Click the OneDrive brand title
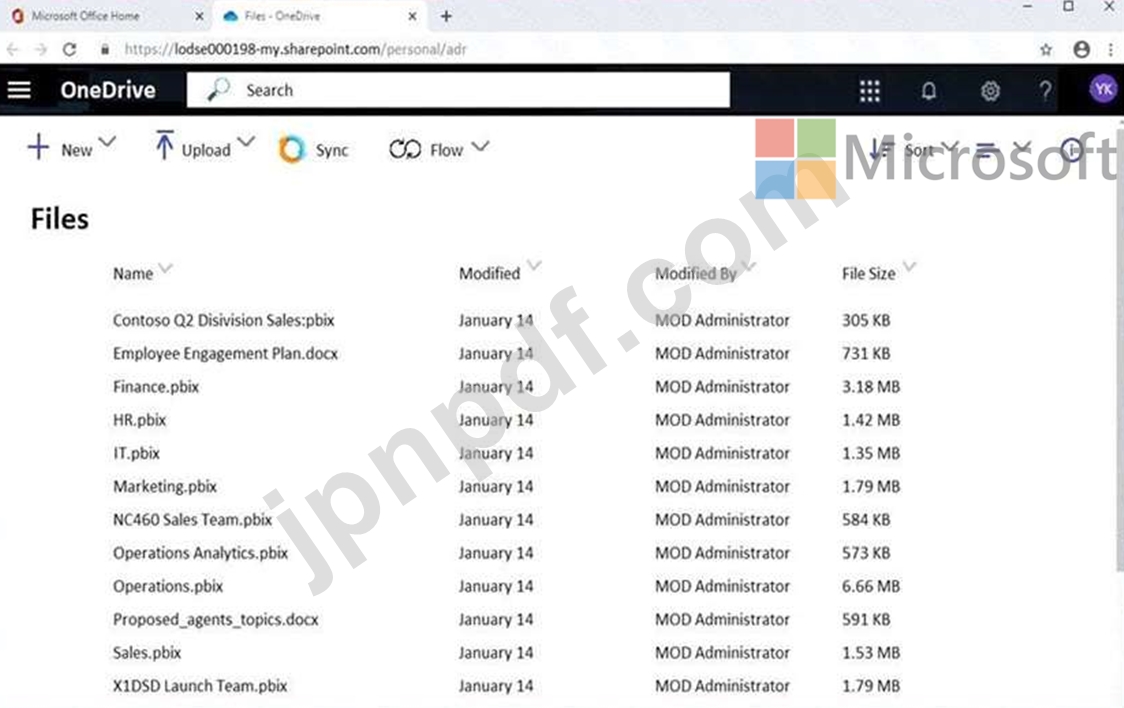Viewport: 1124px width, 708px height. pyautogui.click(x=108, y=90)
